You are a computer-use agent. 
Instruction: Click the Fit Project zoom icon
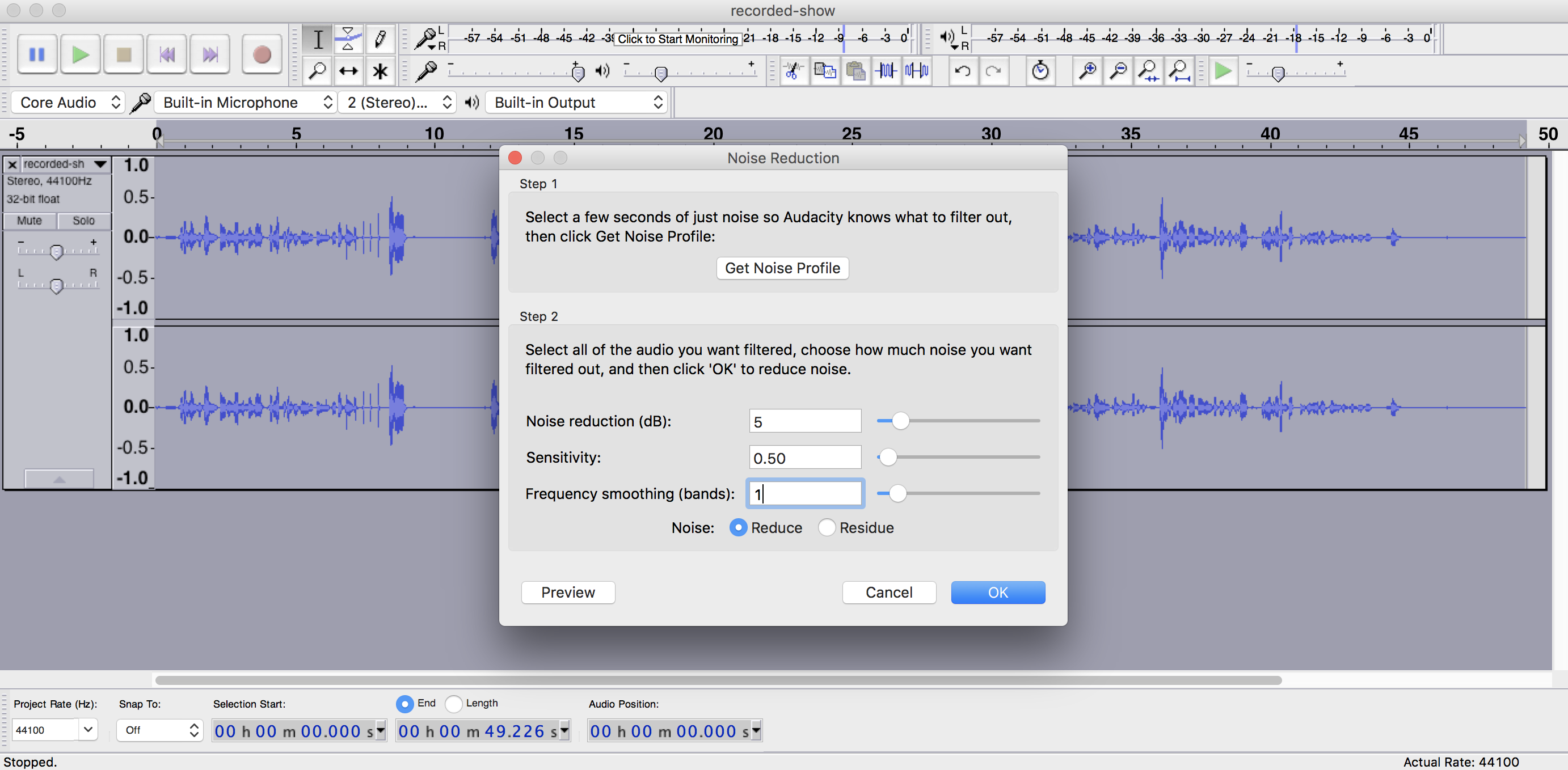(x=1179, y=71)
